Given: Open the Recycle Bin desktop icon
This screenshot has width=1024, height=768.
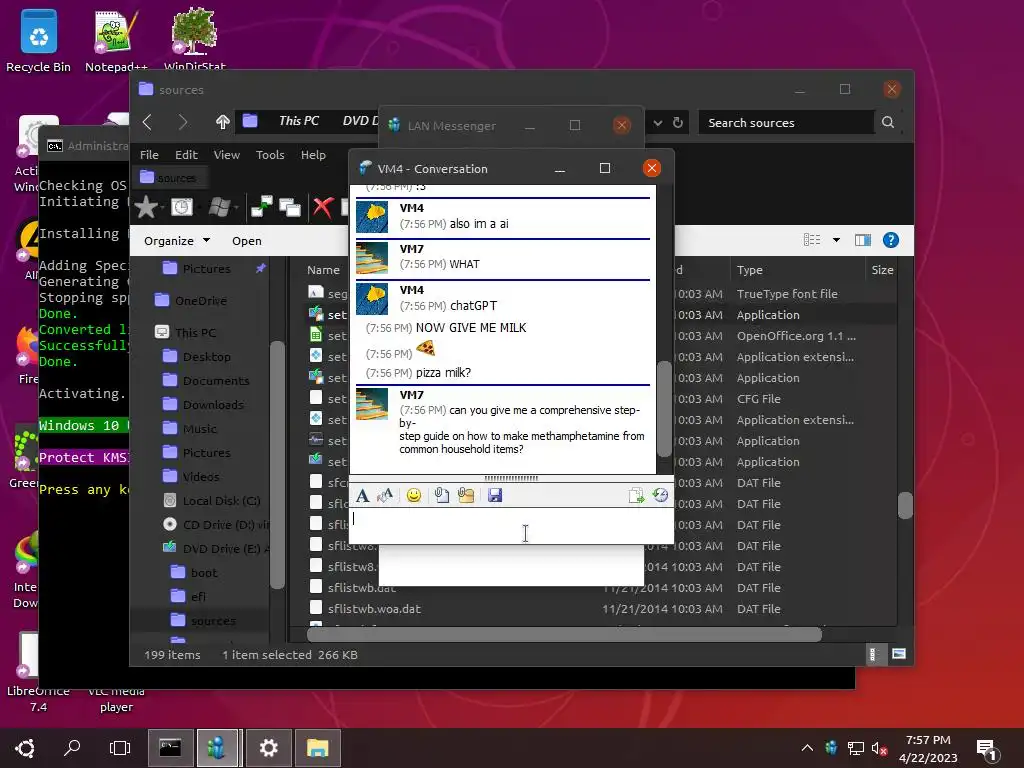Looking at the screenshot, I should coord(39,40).
